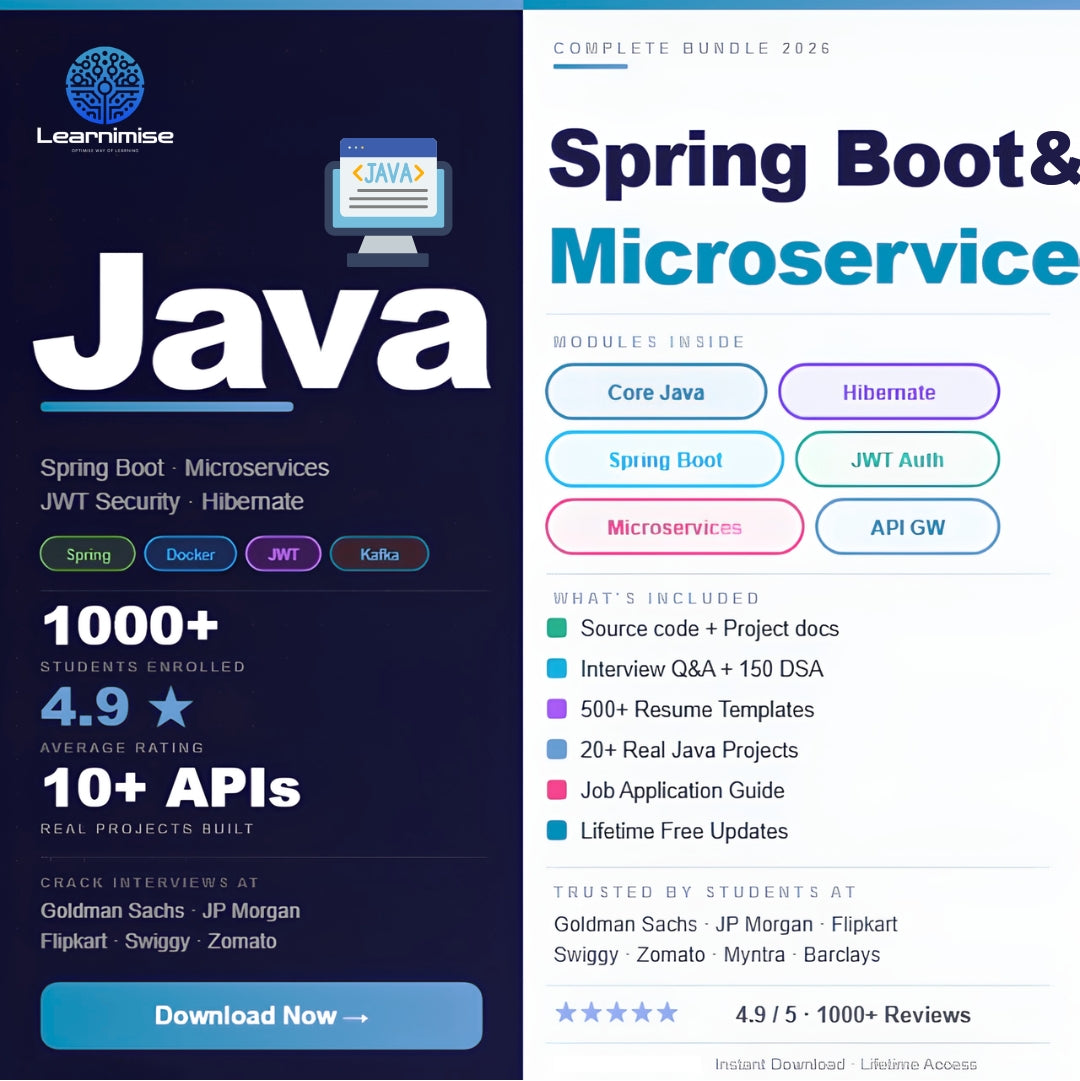The image size is (1080, 1081).
Task: Click the green square beside Source code
Action: point(557,628)
